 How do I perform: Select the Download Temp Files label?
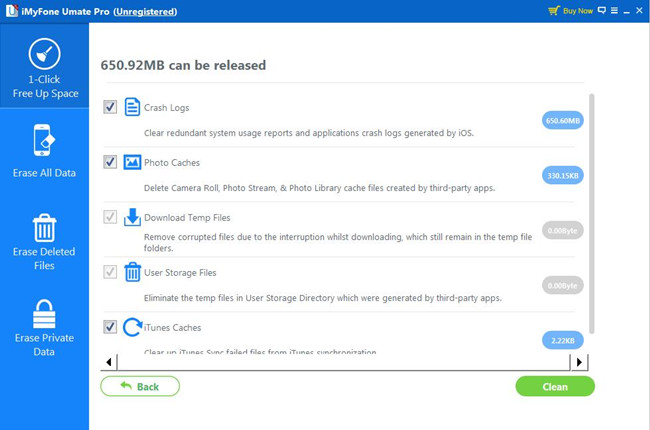click(187, 218)
